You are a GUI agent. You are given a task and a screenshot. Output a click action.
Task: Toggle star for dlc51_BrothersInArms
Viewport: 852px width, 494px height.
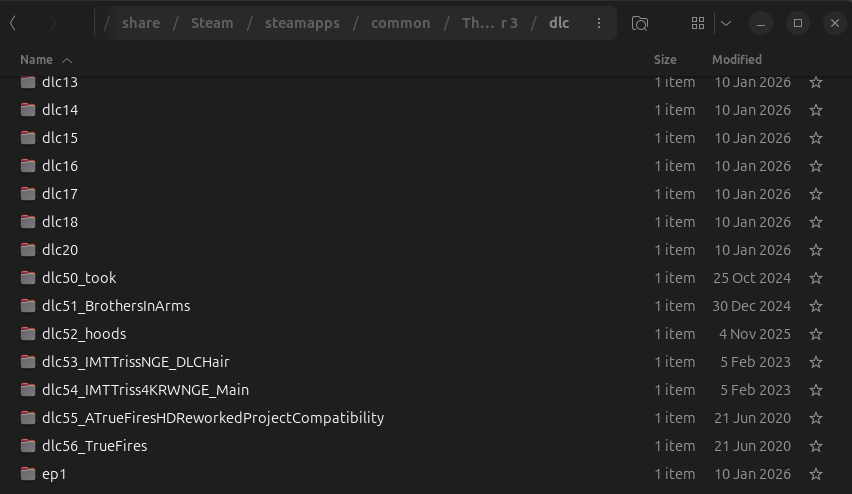click(x=816, y=306)
